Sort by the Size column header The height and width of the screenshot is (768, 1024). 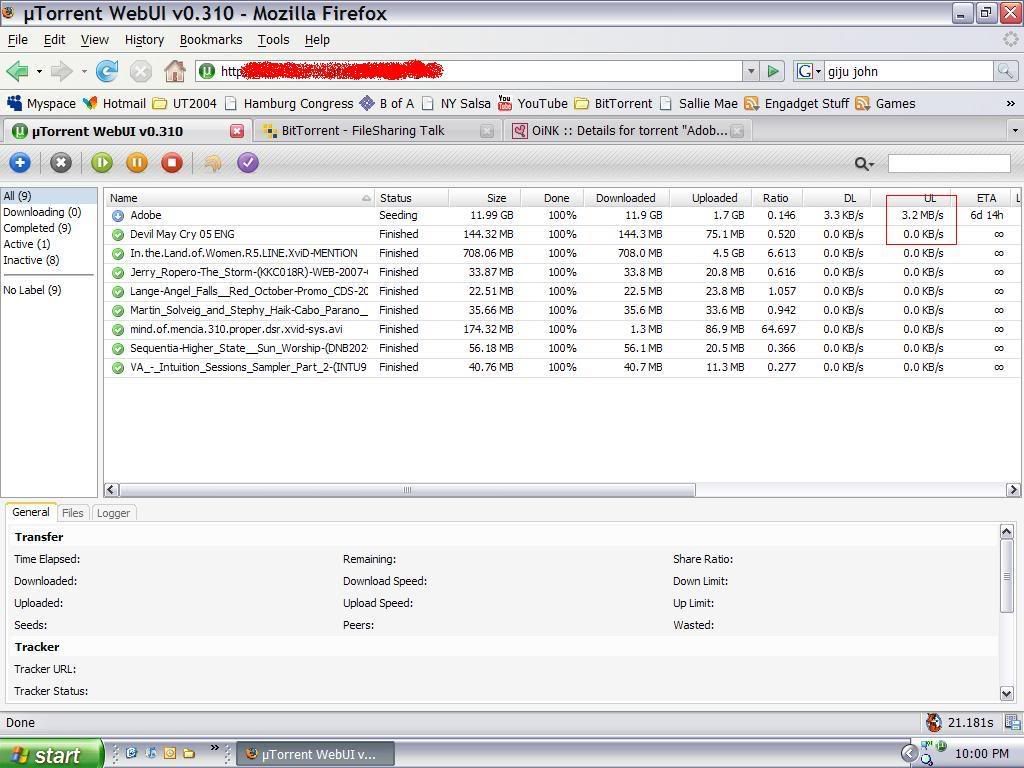[x=485, y=198]
